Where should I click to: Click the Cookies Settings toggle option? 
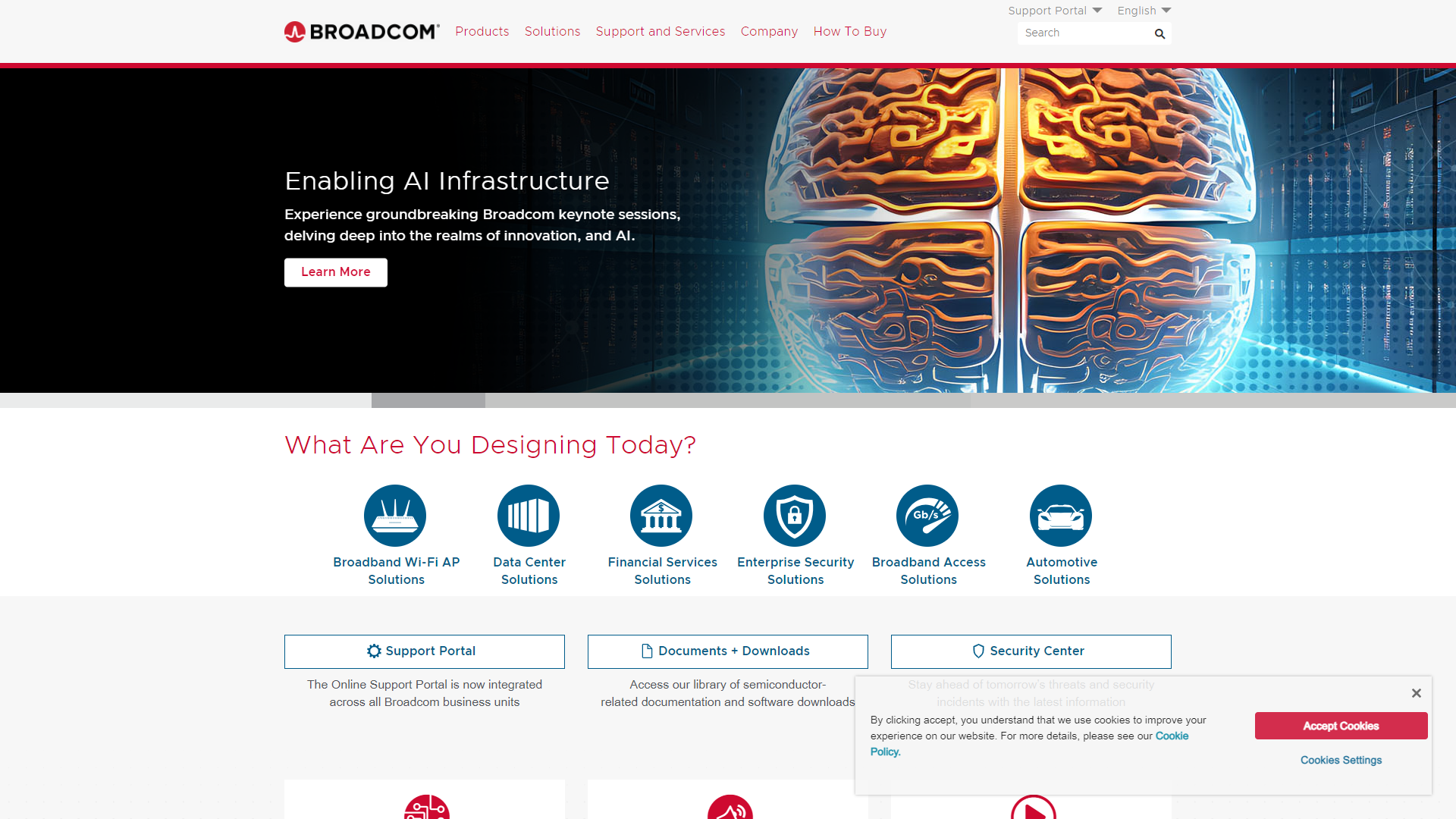coord(1341,760)
